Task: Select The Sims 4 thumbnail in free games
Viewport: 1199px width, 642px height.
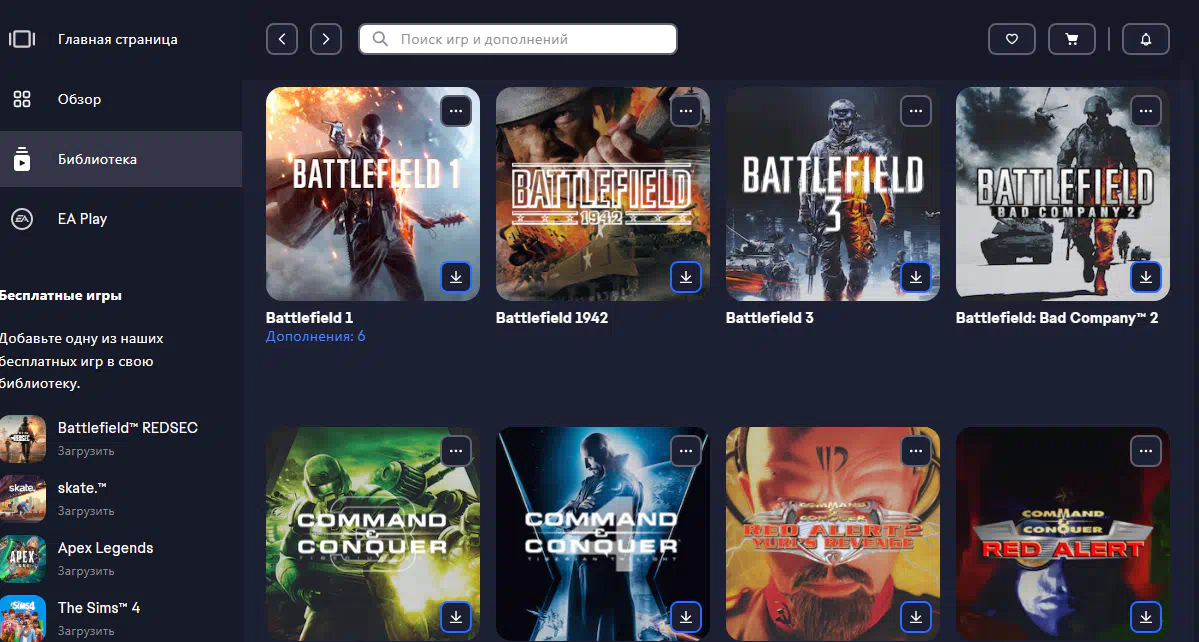Action: click(22, 617)
